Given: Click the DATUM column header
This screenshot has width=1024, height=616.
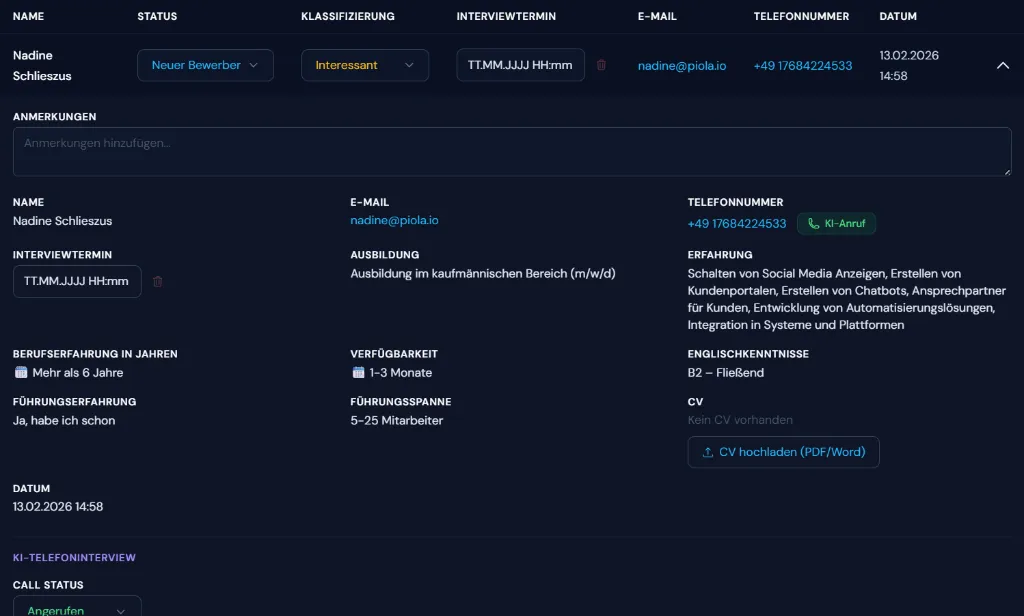Looking at the screenshot, I should 897,16.
